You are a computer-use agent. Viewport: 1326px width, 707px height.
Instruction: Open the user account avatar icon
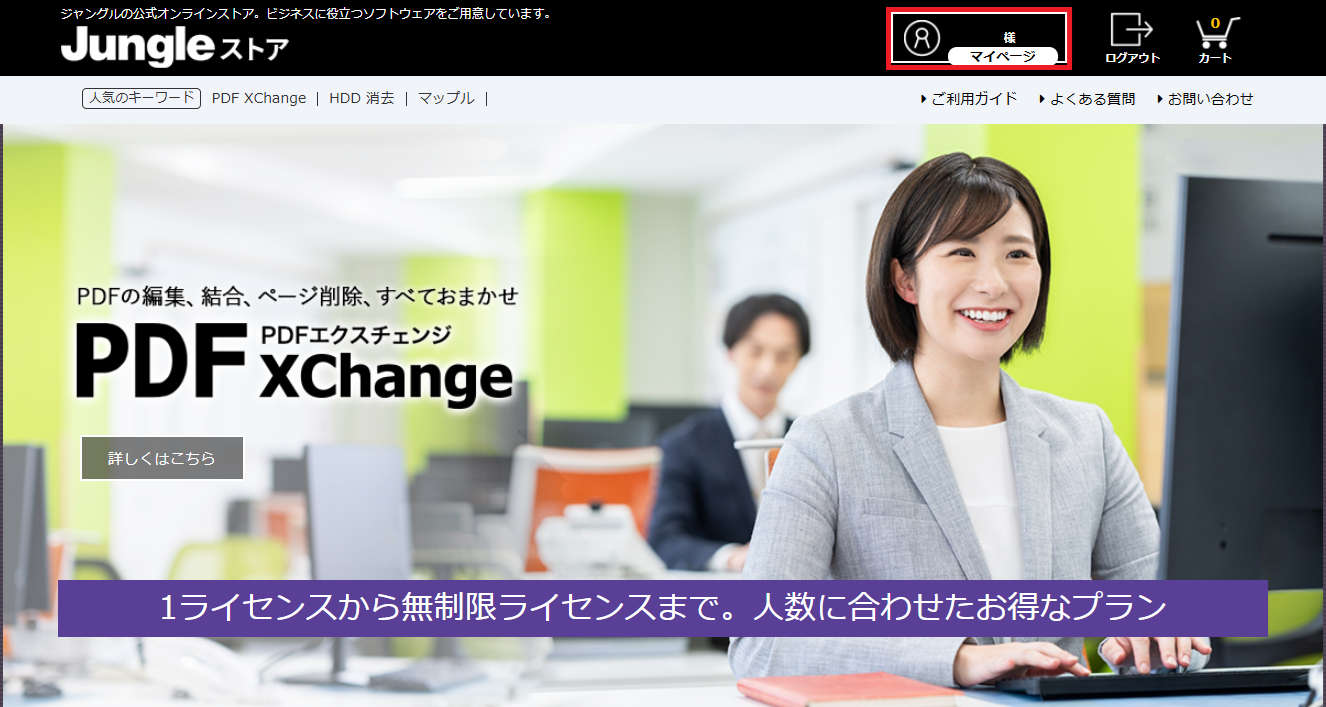point(922,37)
